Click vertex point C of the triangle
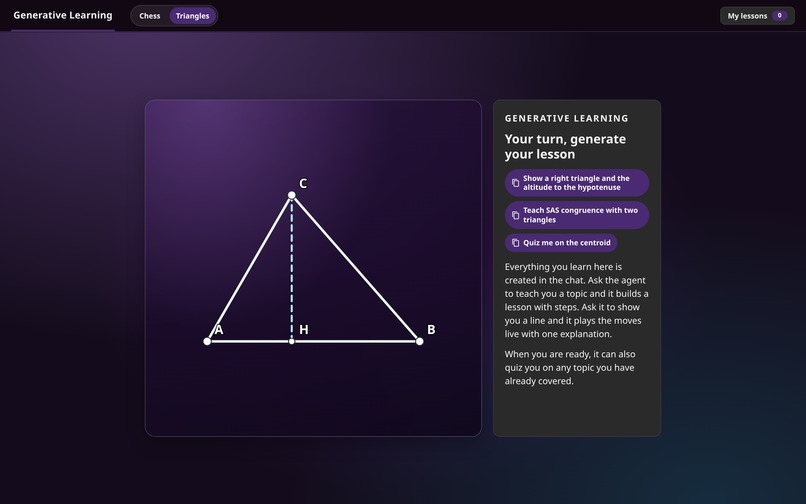Image resolution: width=806 pixels, height=504 pixels. coord(291,195)
